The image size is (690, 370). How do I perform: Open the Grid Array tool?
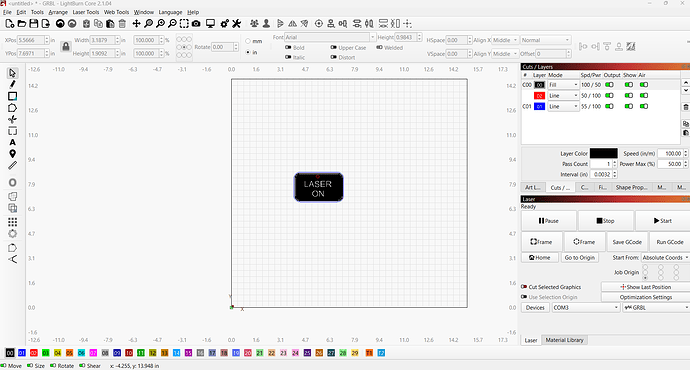tap(12, 222)
